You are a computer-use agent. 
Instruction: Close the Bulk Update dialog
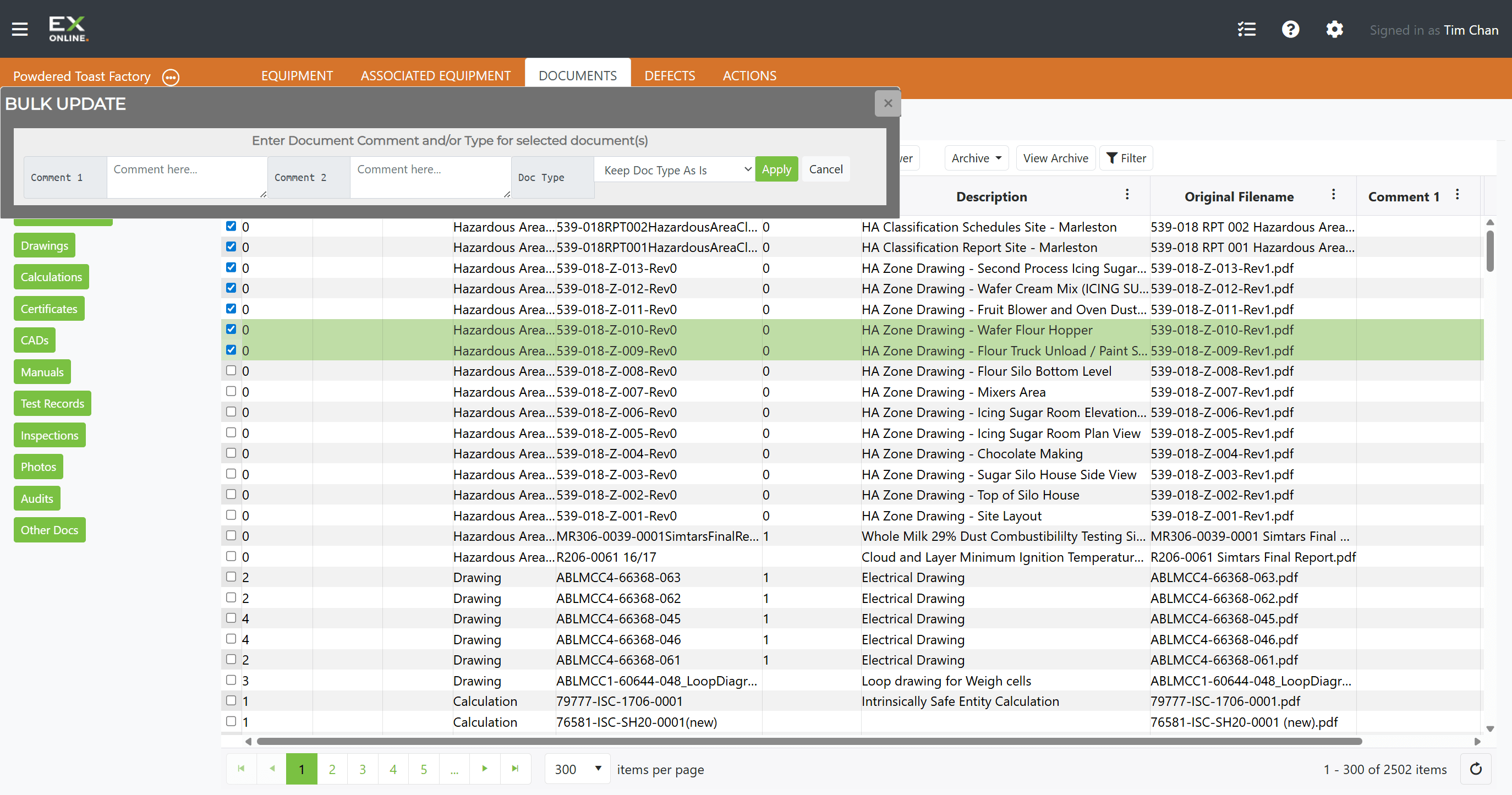888,104
